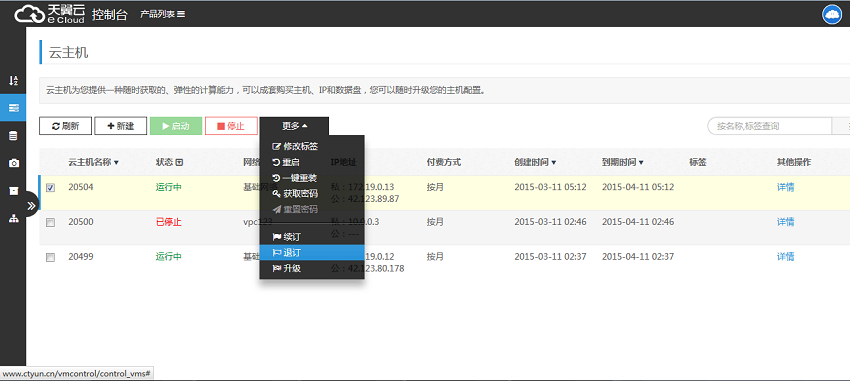Open the network topology sidebar icon
This screenshot has width=850, height=381.
tap(14, 218)
